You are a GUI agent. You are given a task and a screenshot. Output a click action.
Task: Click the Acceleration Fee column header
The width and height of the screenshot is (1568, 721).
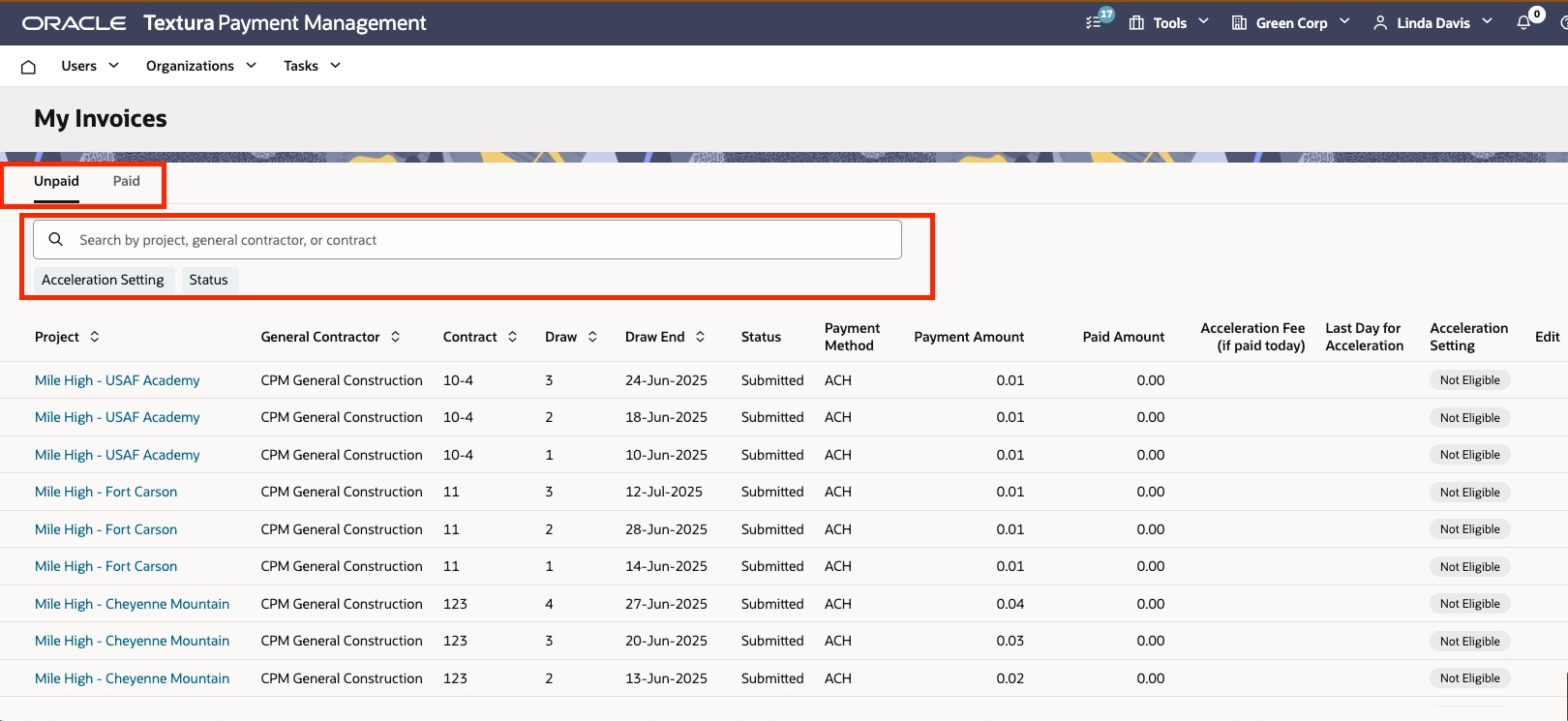point(1252,337)
